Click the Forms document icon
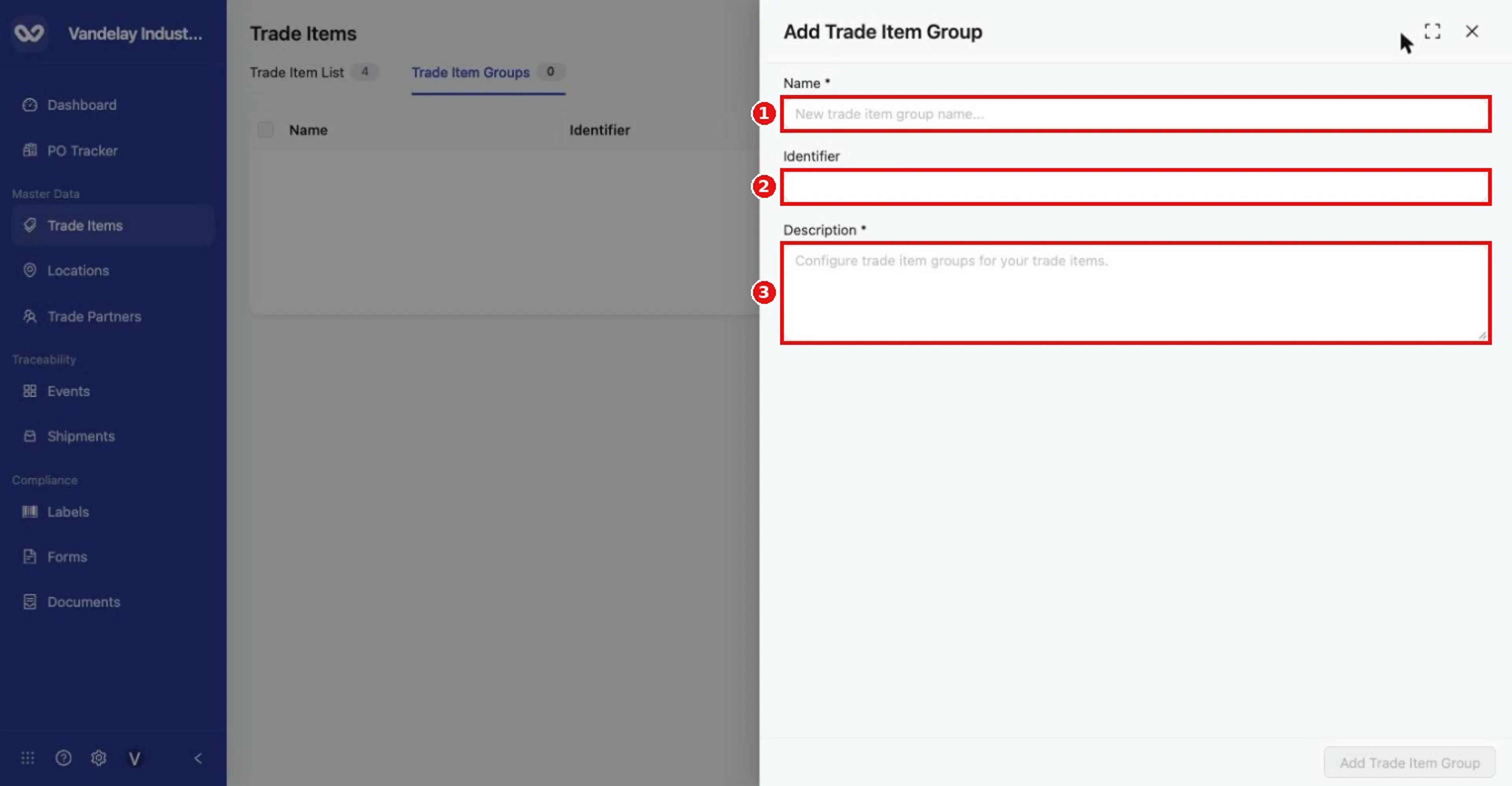 pyautogui.click(x=30, y=556)
